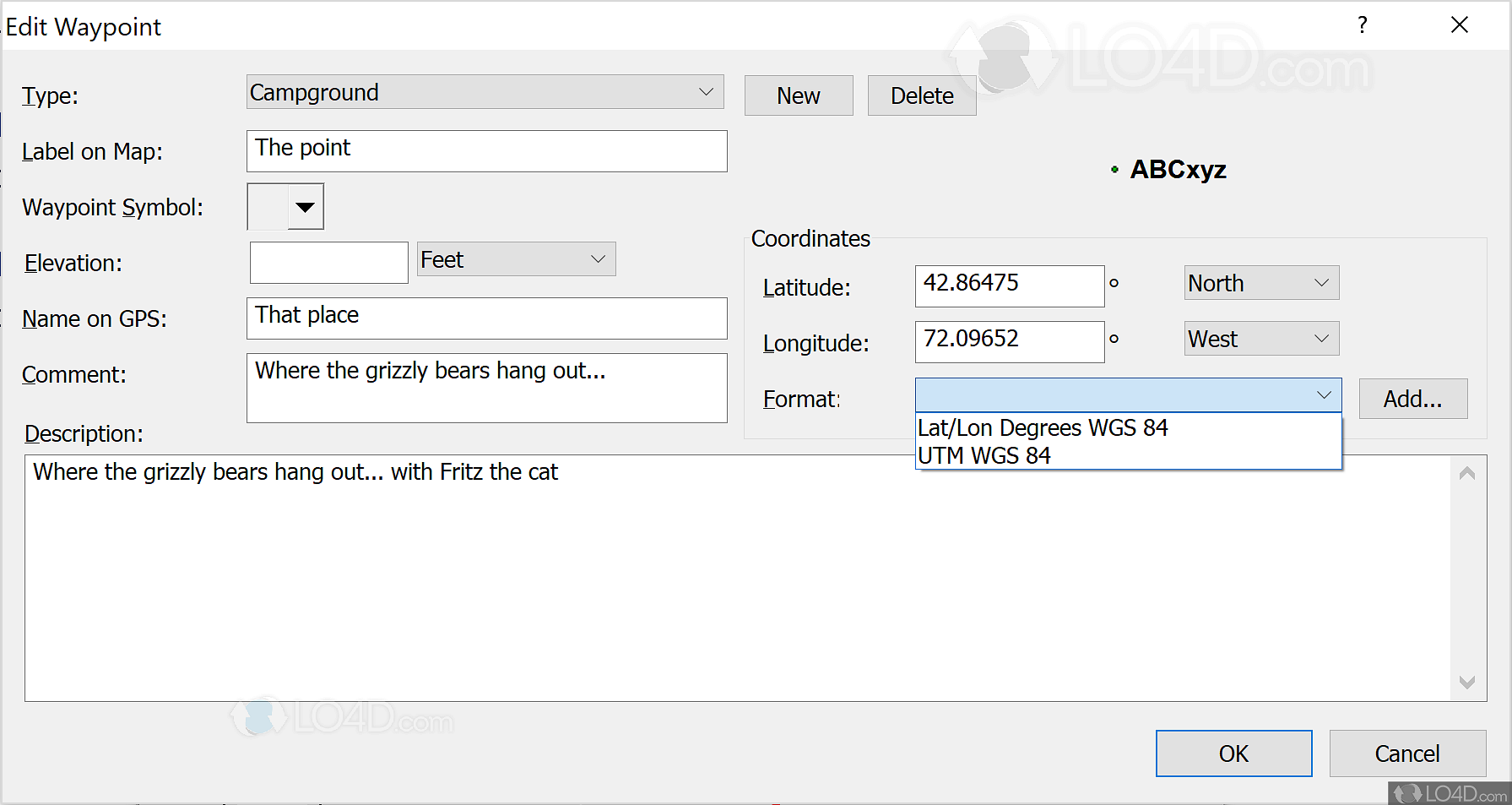
Task: Click the Add... format button
Action: pos(1412,399)
